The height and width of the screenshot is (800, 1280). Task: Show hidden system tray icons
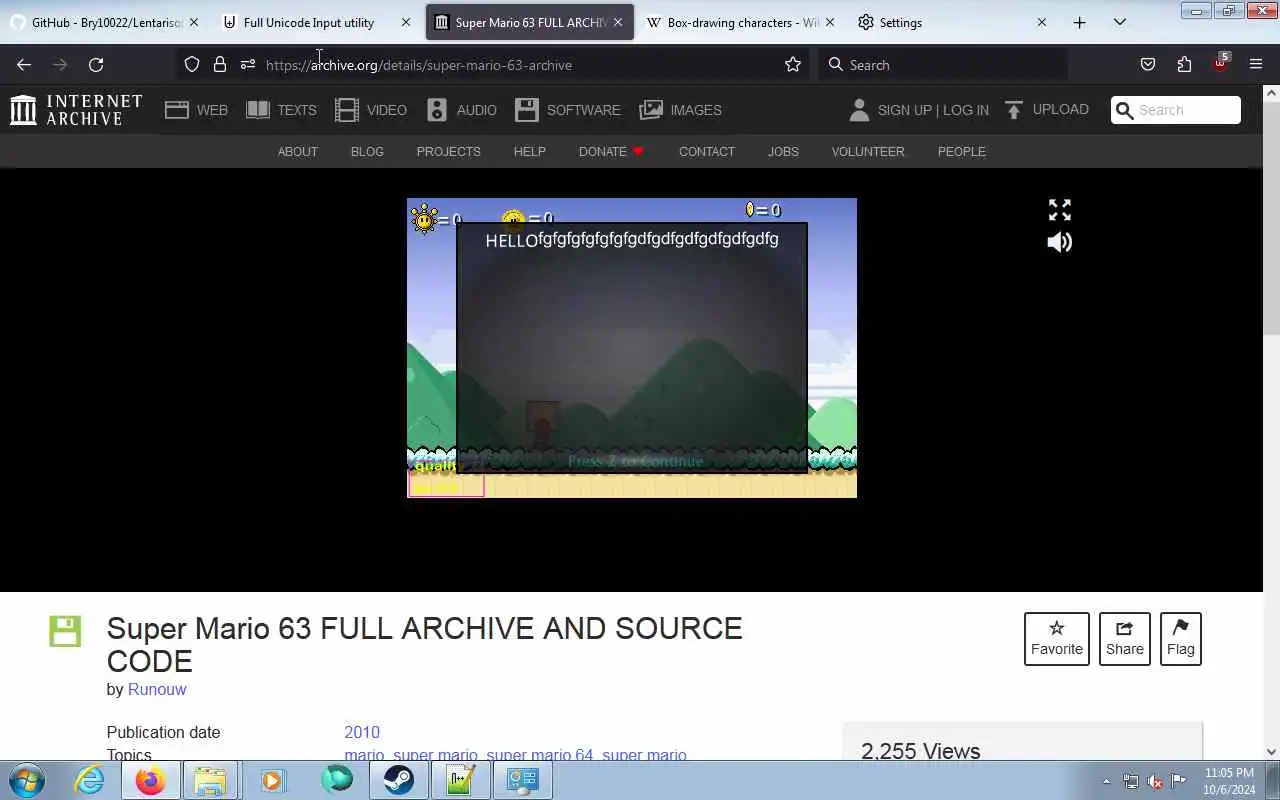pos(1106,781)
